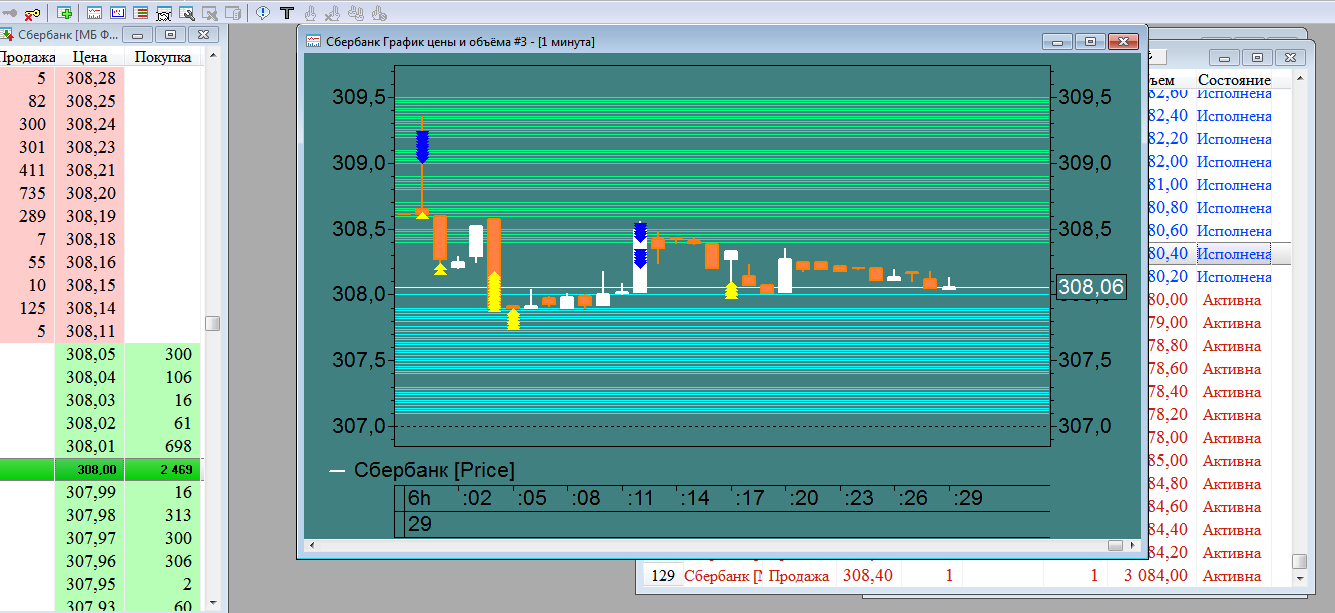1335x613 pixels.
Task: Click the blue framed chart toolbar icon
Action: click(118, 13)
